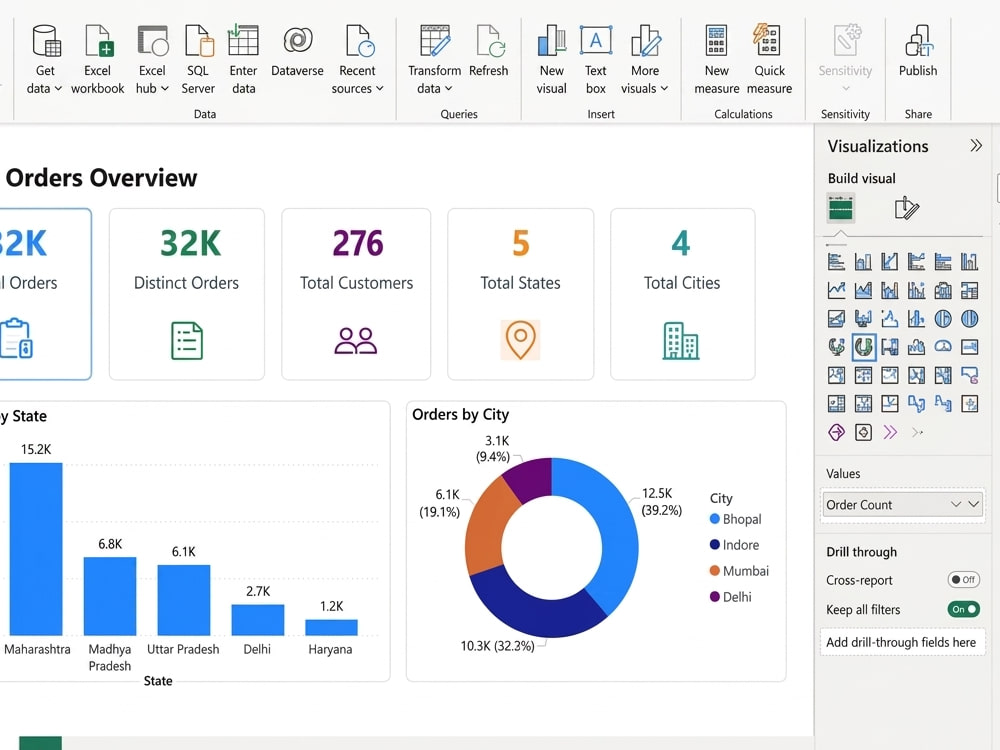
Task: Open the Transform data dropdown
Action: 434,60
